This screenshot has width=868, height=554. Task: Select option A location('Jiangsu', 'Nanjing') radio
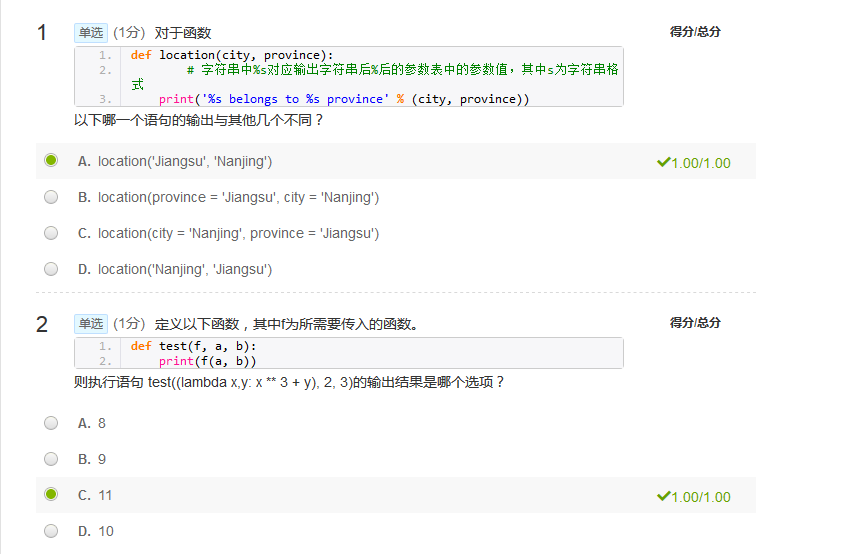[51, 160]
